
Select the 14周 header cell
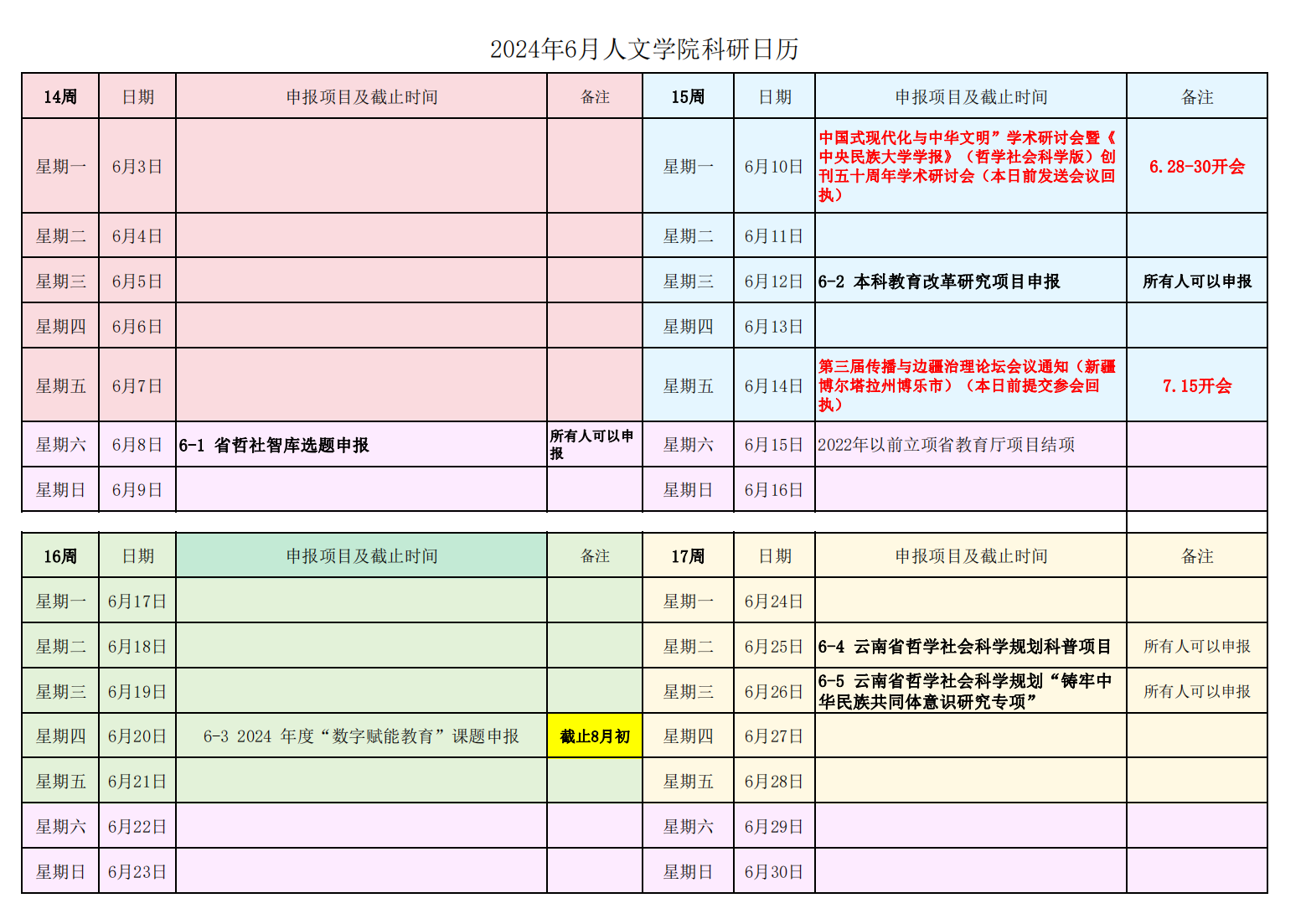pos(60,97)
